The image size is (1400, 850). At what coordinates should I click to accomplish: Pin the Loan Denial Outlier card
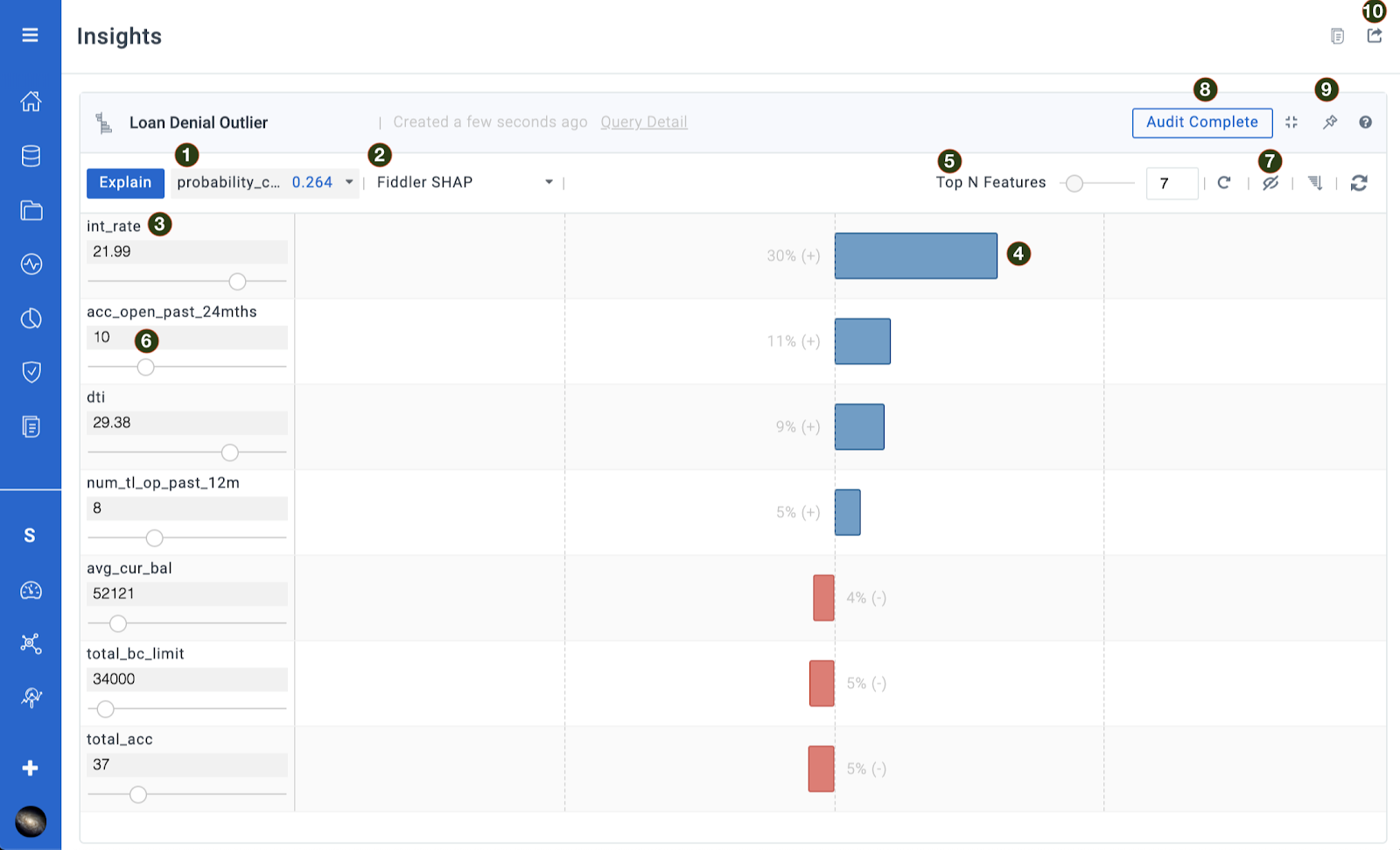coord(1330,123)
